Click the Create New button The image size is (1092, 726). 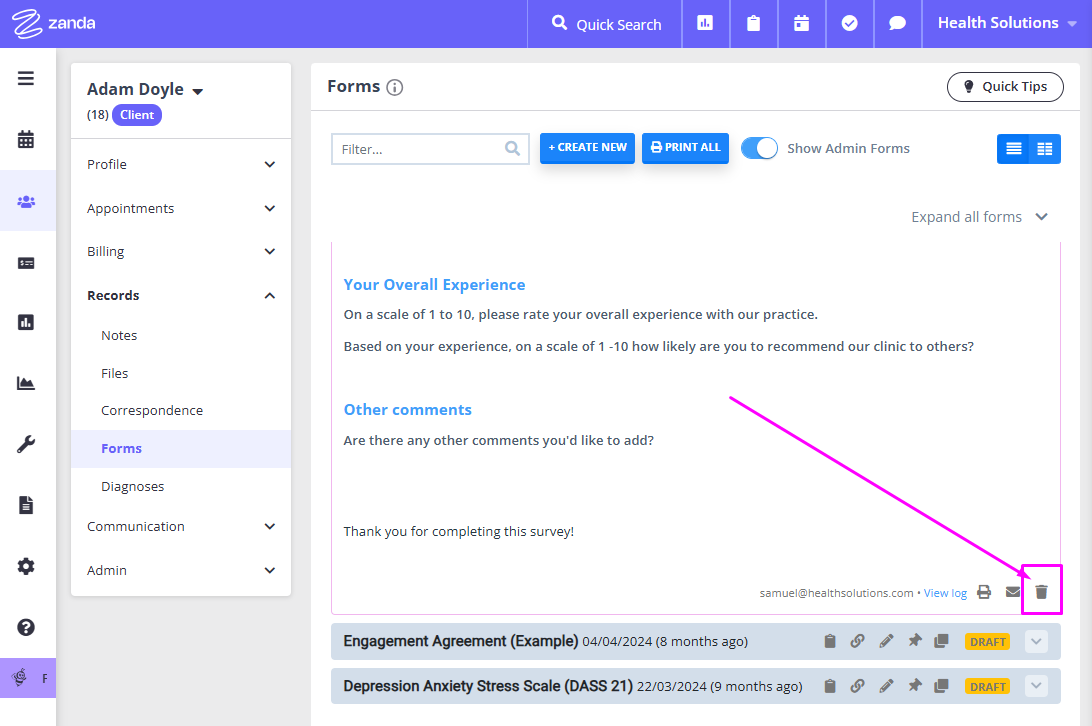click(x=587, y=147)
